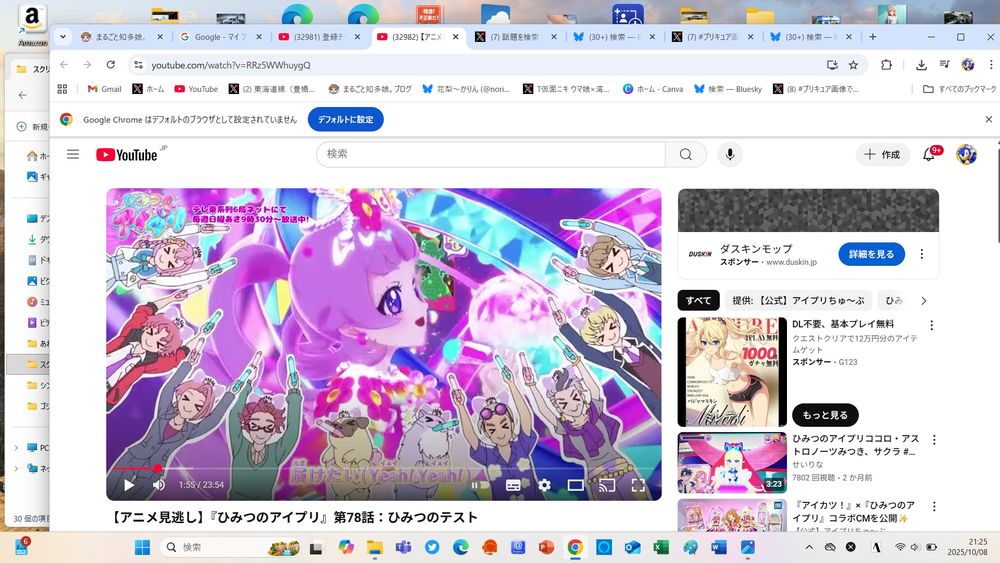Open Chrome downloads
Viewport: 1000px width, 563px height.
coord(921,65)
